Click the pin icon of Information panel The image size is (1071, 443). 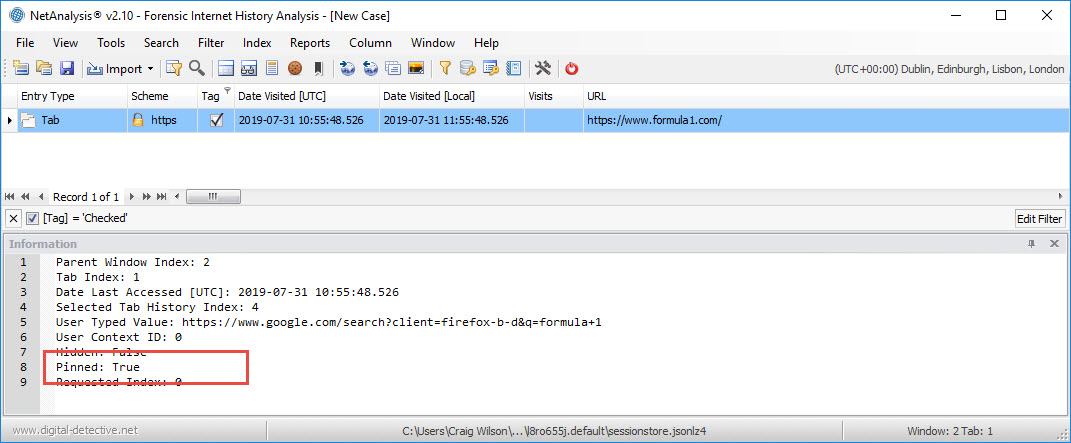[1031, 244]
